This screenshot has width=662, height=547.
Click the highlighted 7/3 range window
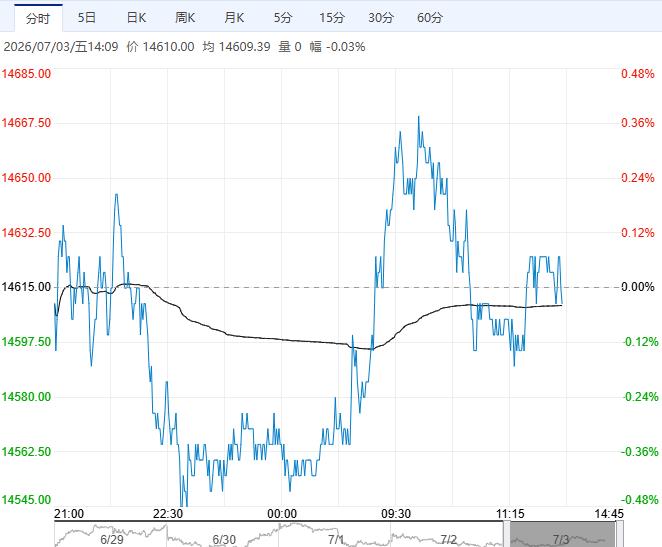coord(562,535)
